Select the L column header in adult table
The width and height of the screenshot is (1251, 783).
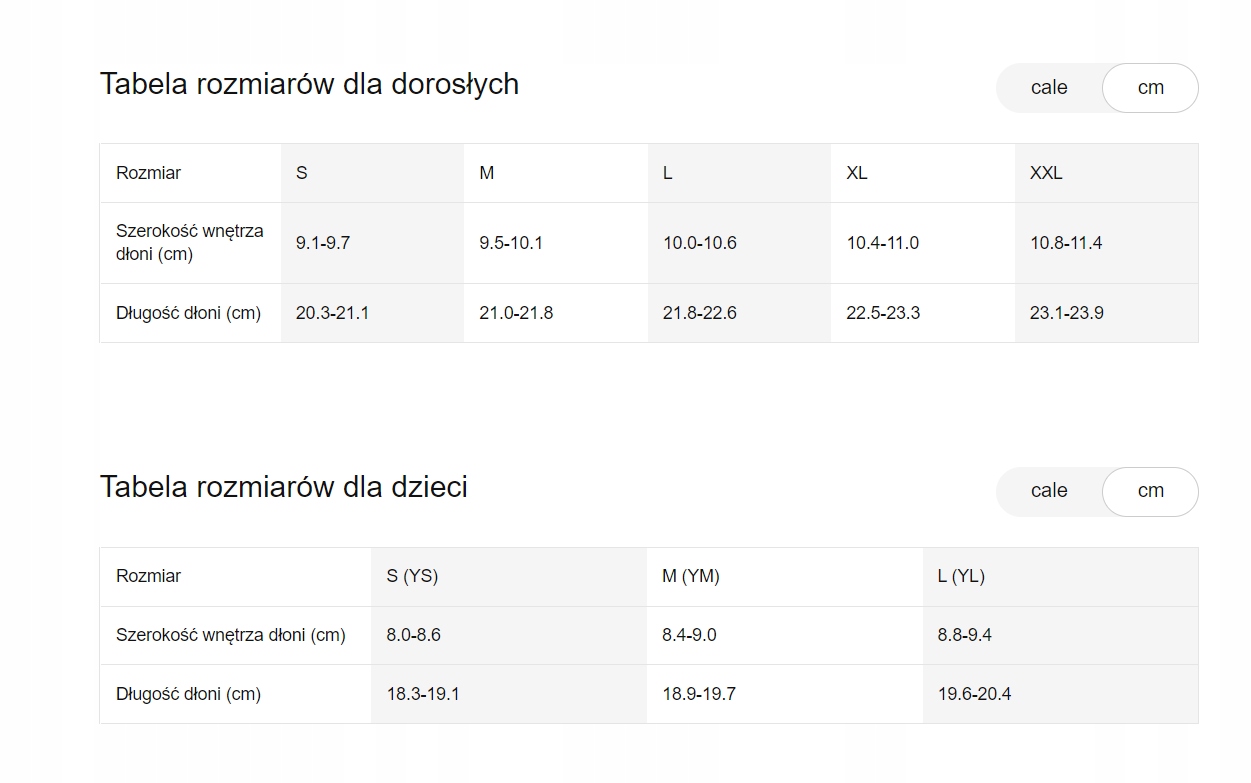666,172
